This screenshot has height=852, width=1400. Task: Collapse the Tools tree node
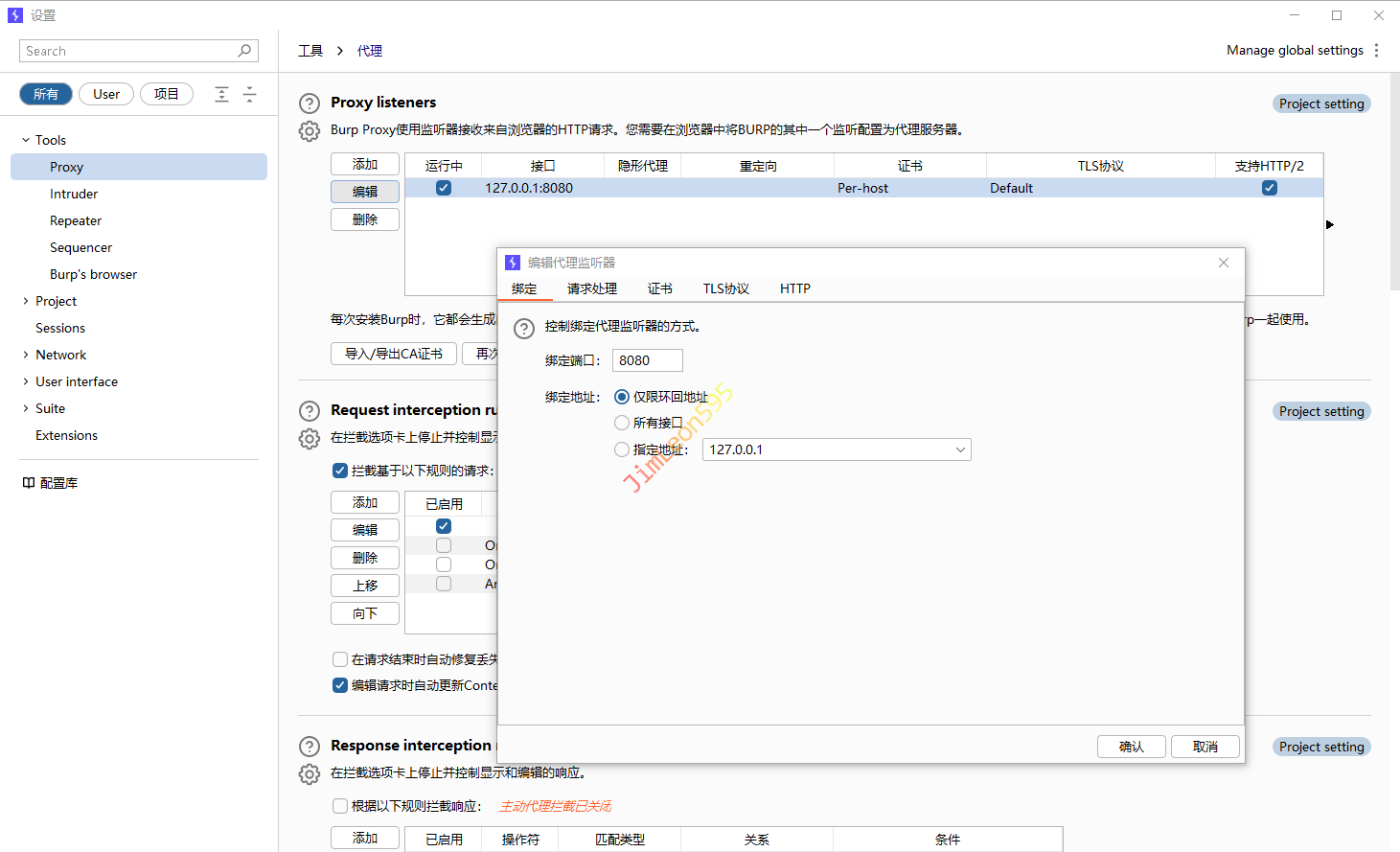click(x=26, y=140)
